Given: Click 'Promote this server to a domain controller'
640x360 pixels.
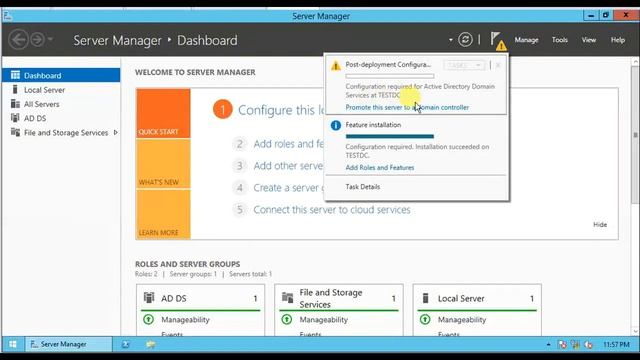Looking at the screenshot, I should [407, 107].
